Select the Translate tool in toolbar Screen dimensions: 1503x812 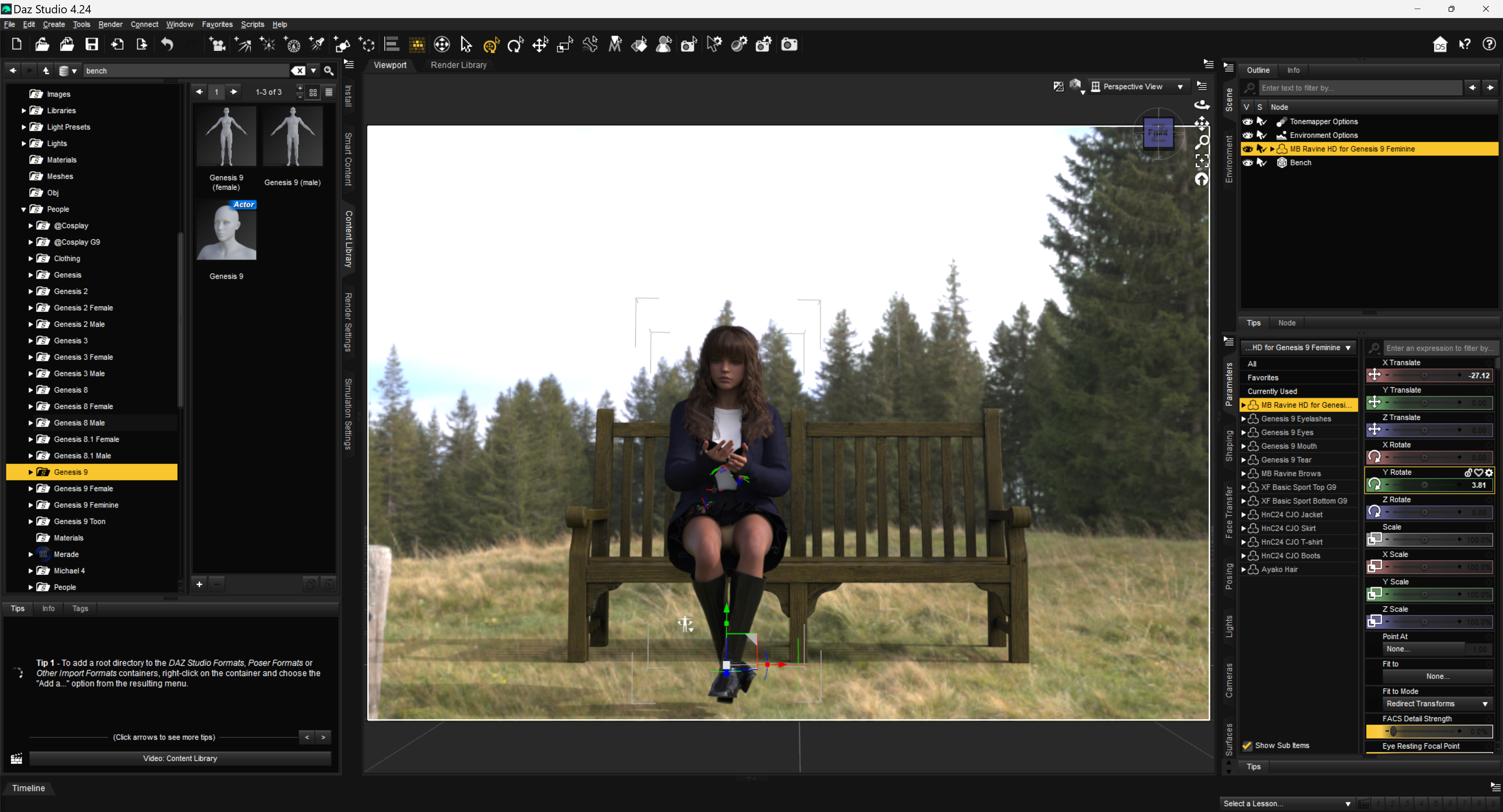coord(540,44)
